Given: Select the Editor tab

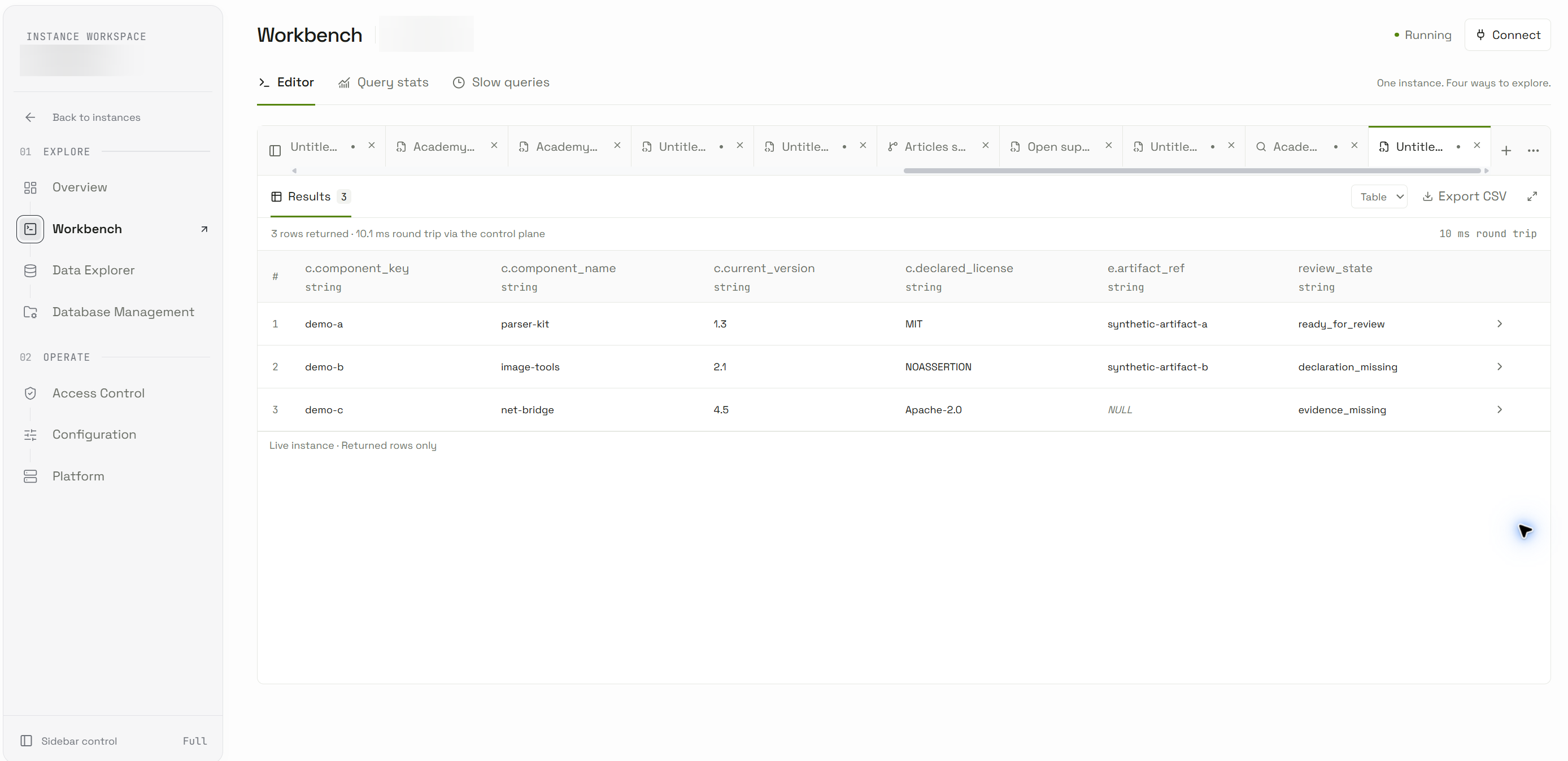Looking at the screenshot, I should click(286, 83).
